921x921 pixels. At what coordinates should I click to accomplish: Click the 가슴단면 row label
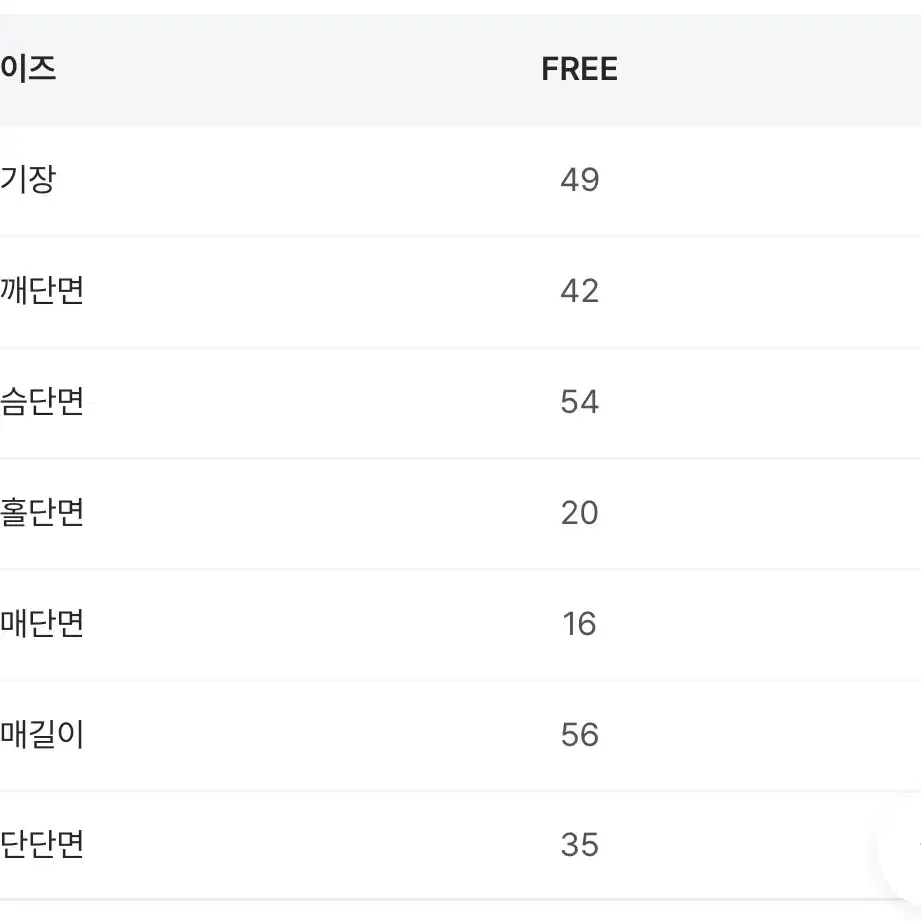coord(42,402)
